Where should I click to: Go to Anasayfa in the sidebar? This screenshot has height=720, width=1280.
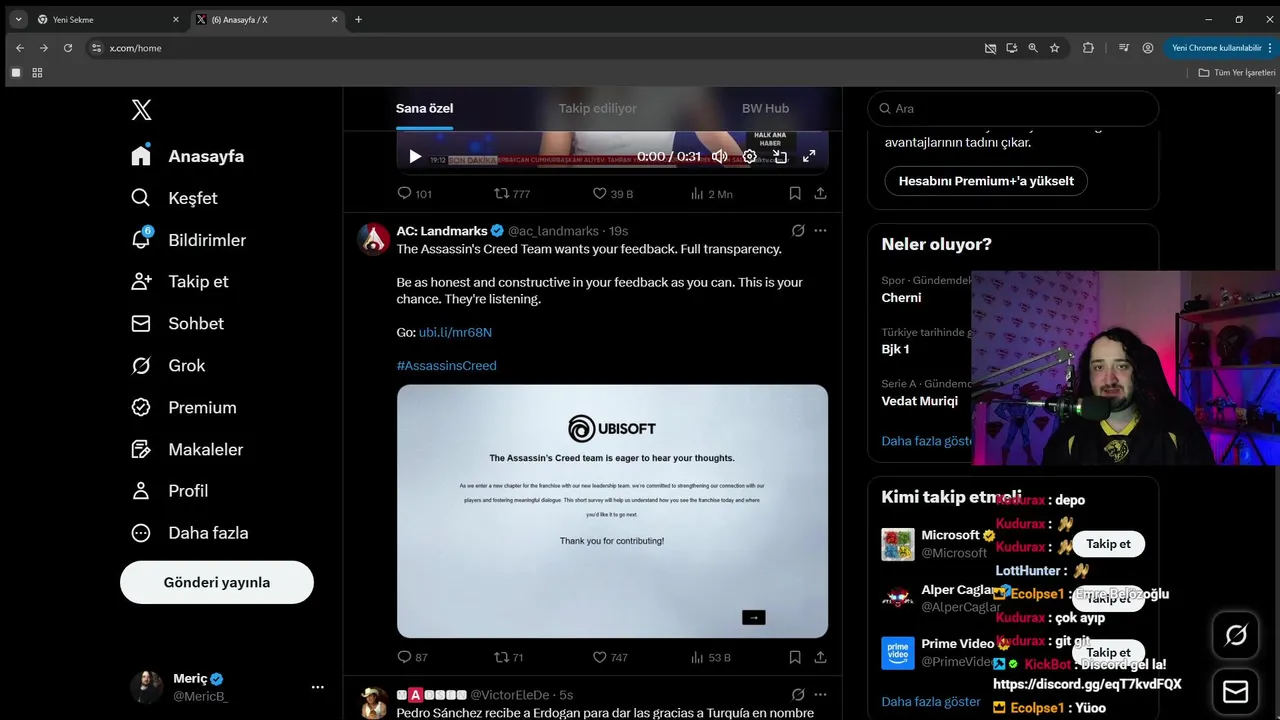pos(188,156)
